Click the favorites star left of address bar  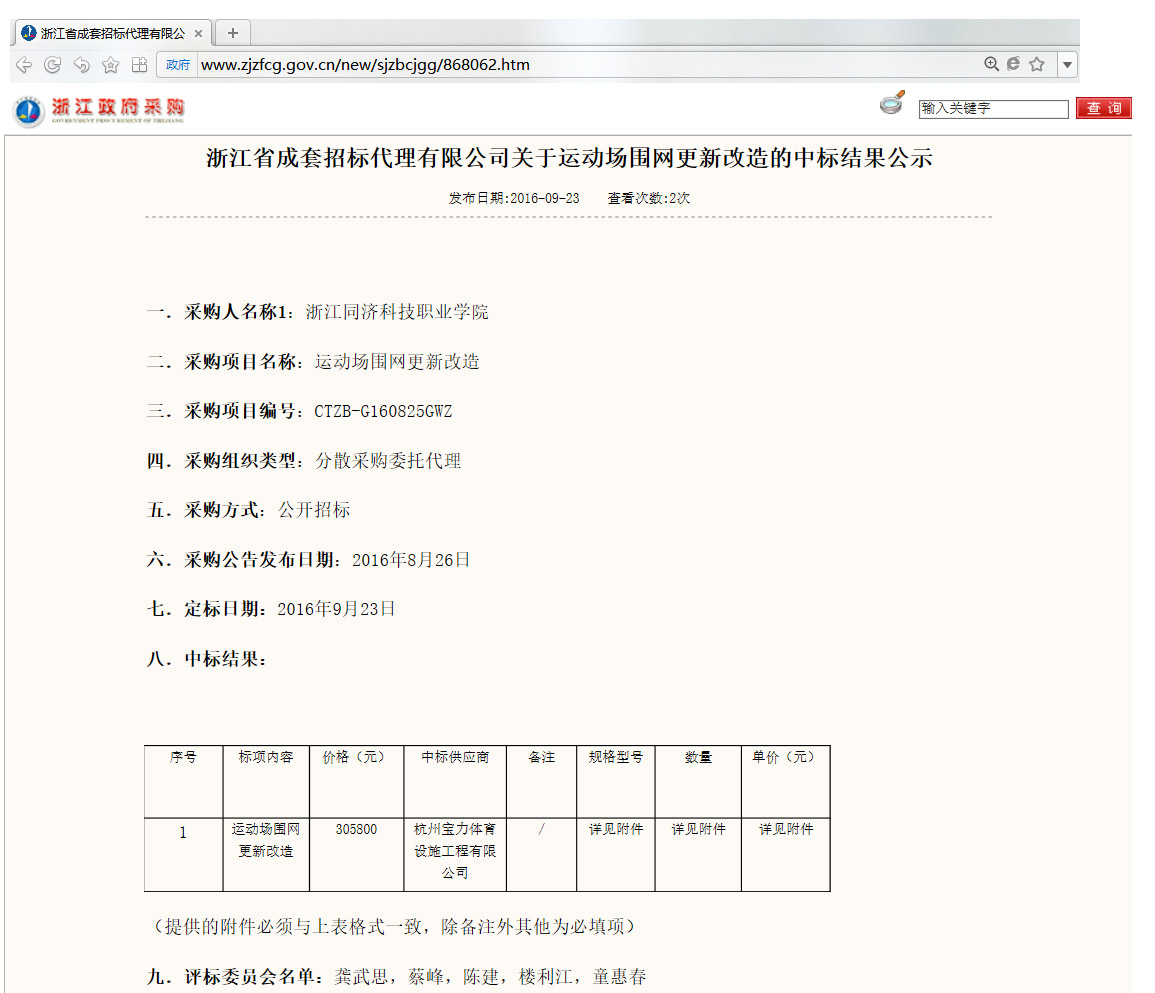tap(110, 65)
